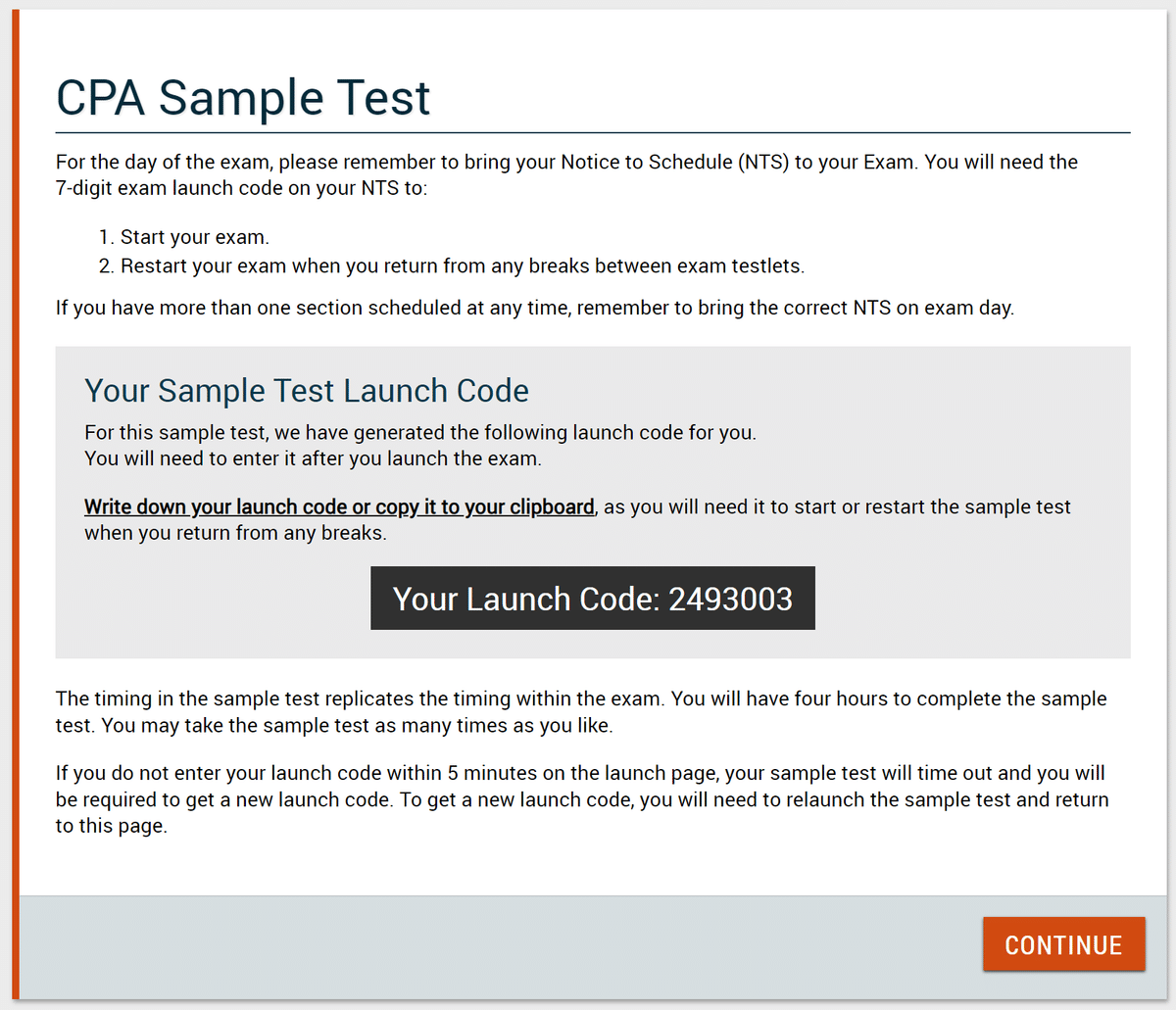Click the 'to this page.' closing text
1176x1010 pixels.
click(x=111, y=826)
